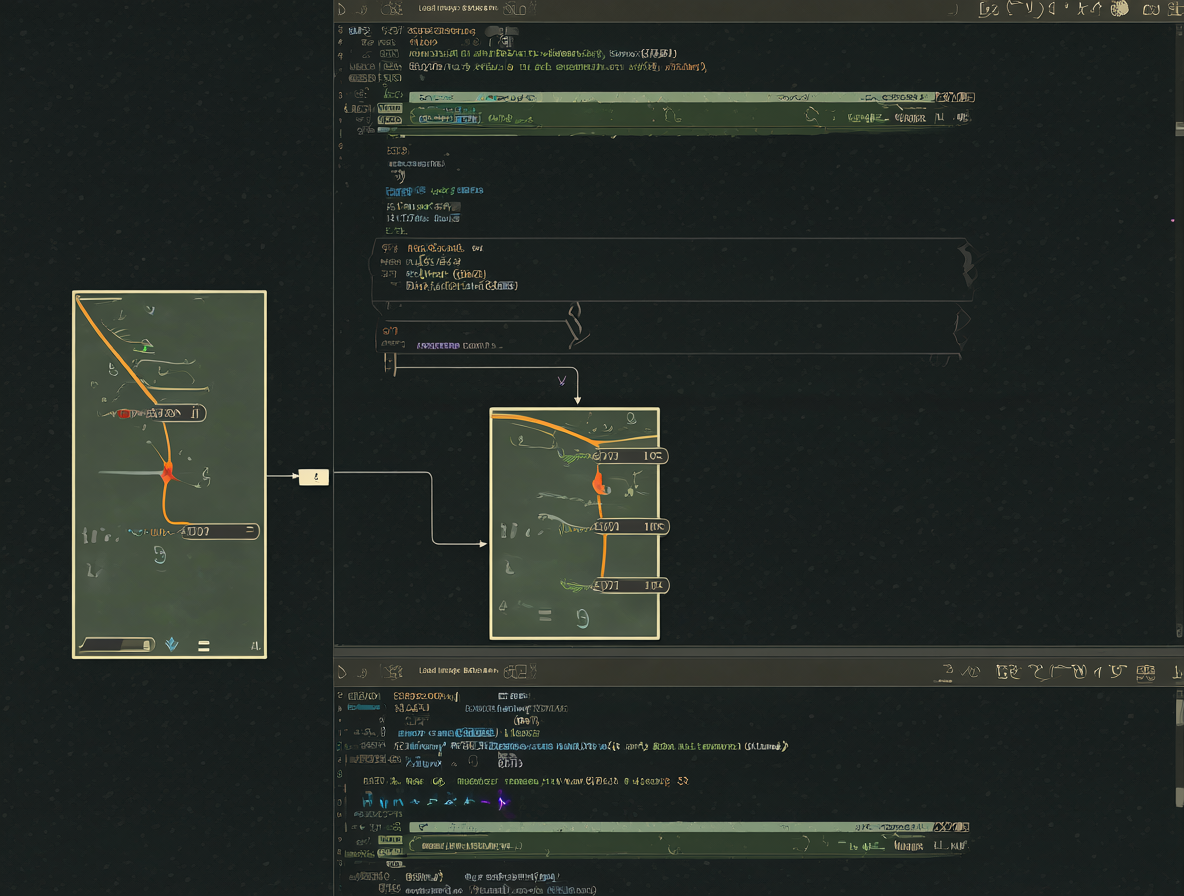Select the orange node on the right panel's orange curve
The image size is (1184, 896).
pos(599,482)
